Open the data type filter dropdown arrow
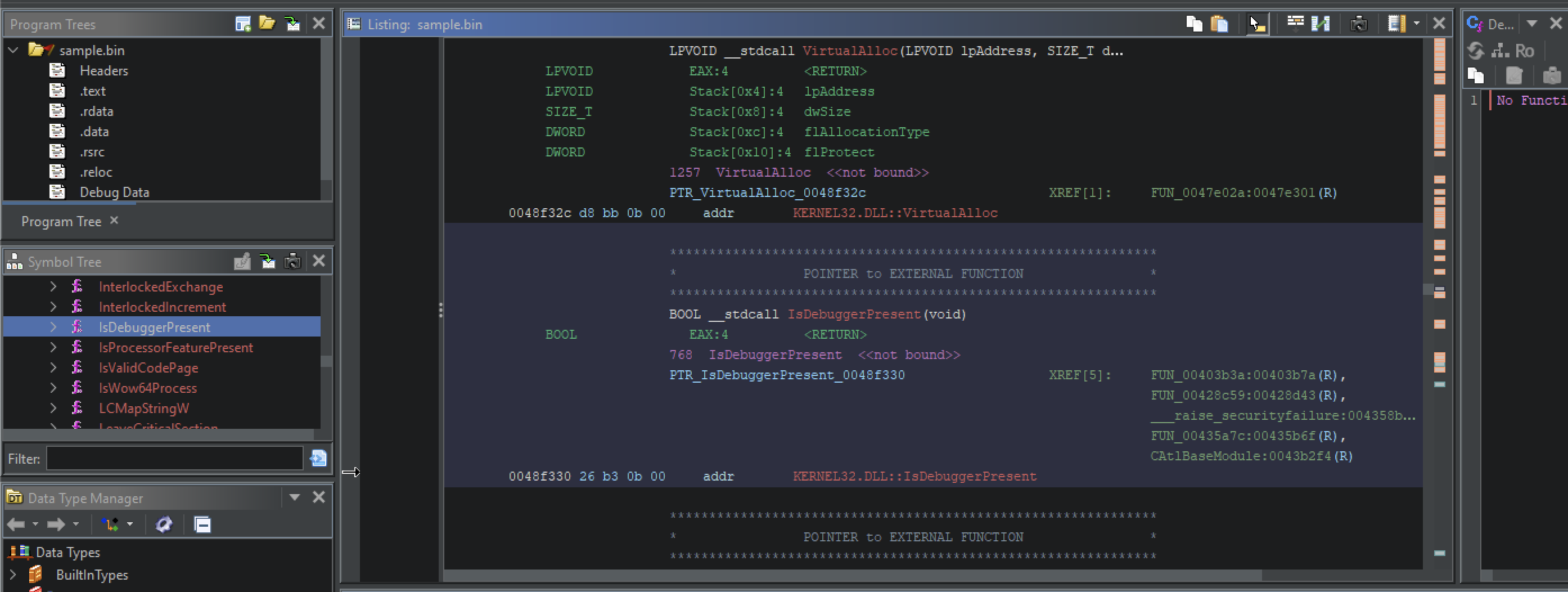Image resolution: width=1568 pixels, height=592 pixels. 130,524
